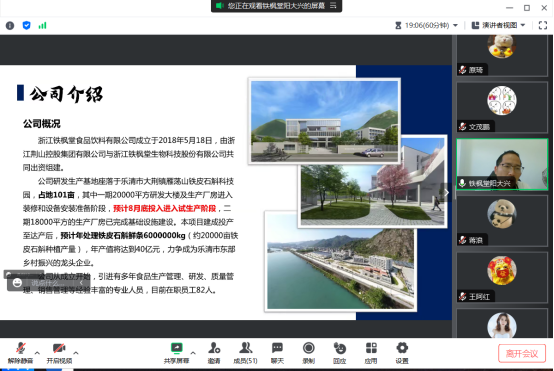Start recording with 录制 icon
This screenshot has width=554, height=371.
(308, 353)
